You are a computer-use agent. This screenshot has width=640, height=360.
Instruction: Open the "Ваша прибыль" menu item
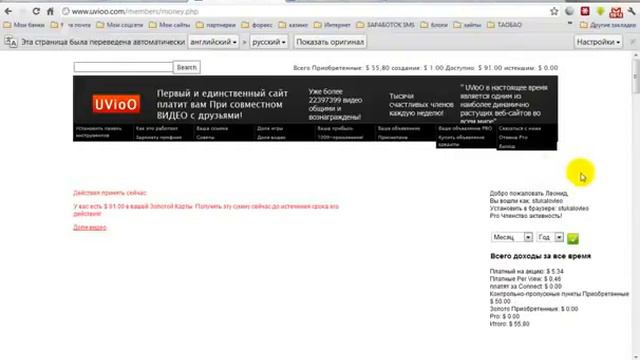(335, 129)
